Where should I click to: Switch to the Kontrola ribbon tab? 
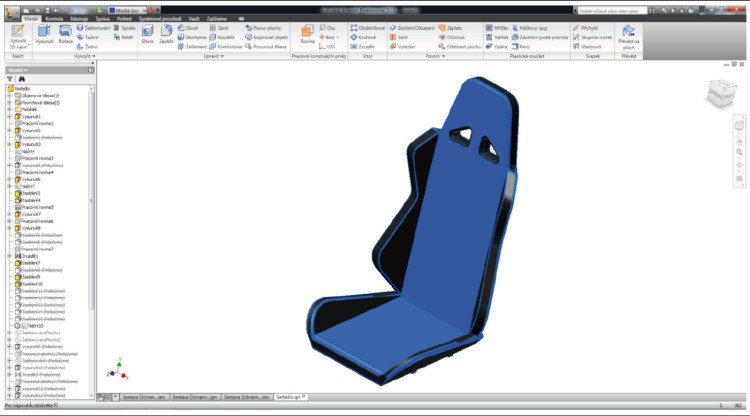(55, 18)
